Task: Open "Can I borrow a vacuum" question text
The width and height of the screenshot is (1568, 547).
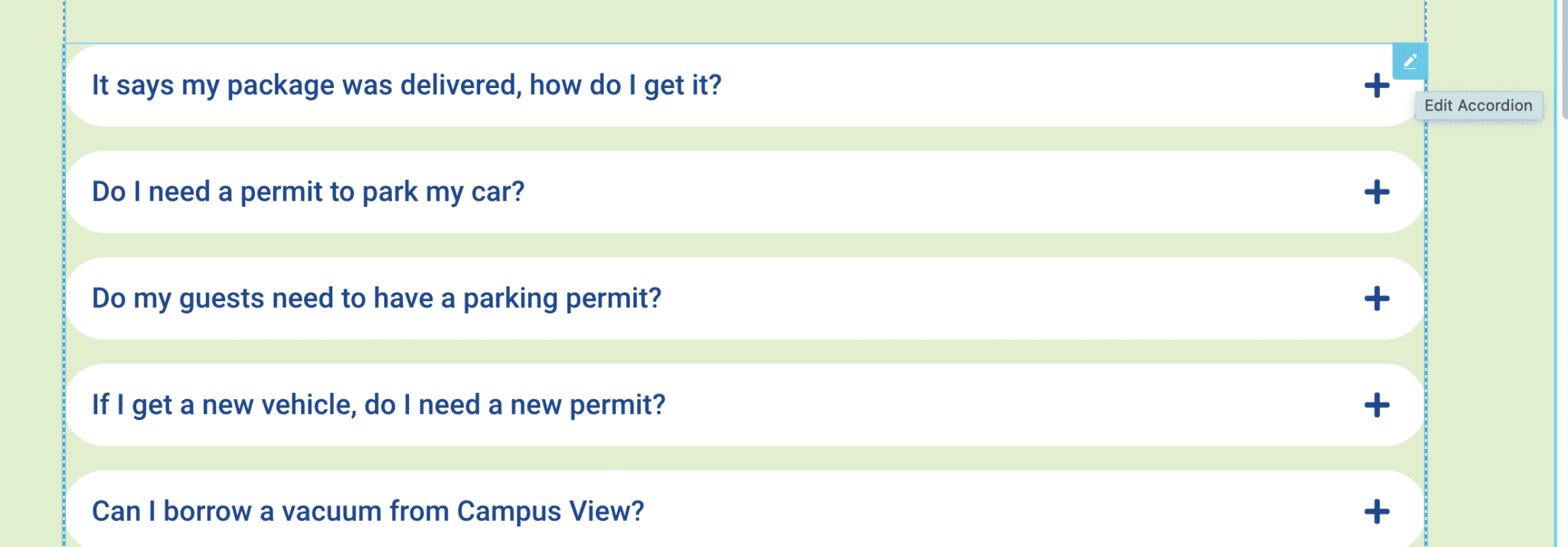Action: coord(367,511)
